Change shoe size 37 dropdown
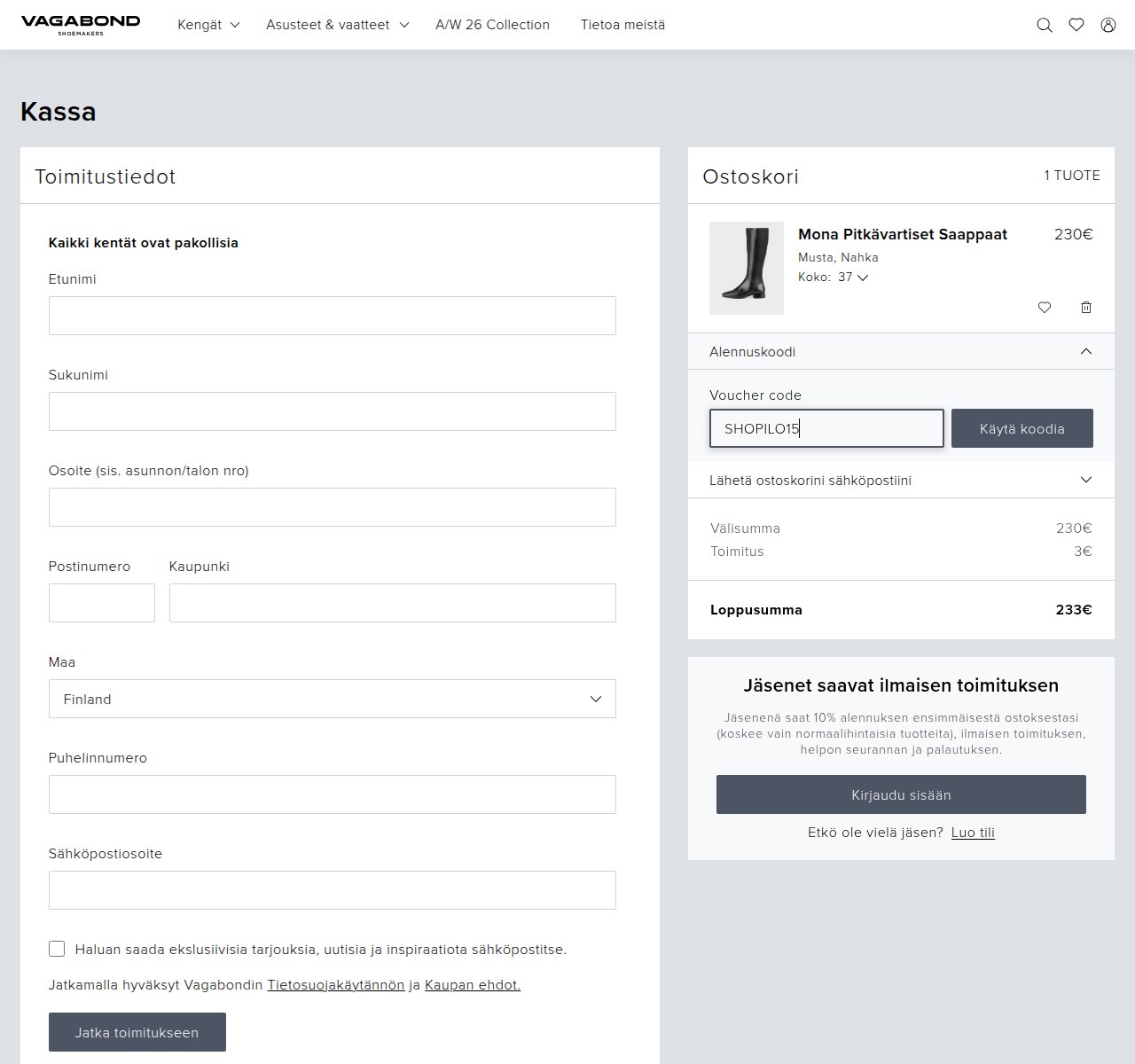This screenshot has width=1135, height=1064. [853, 277]
